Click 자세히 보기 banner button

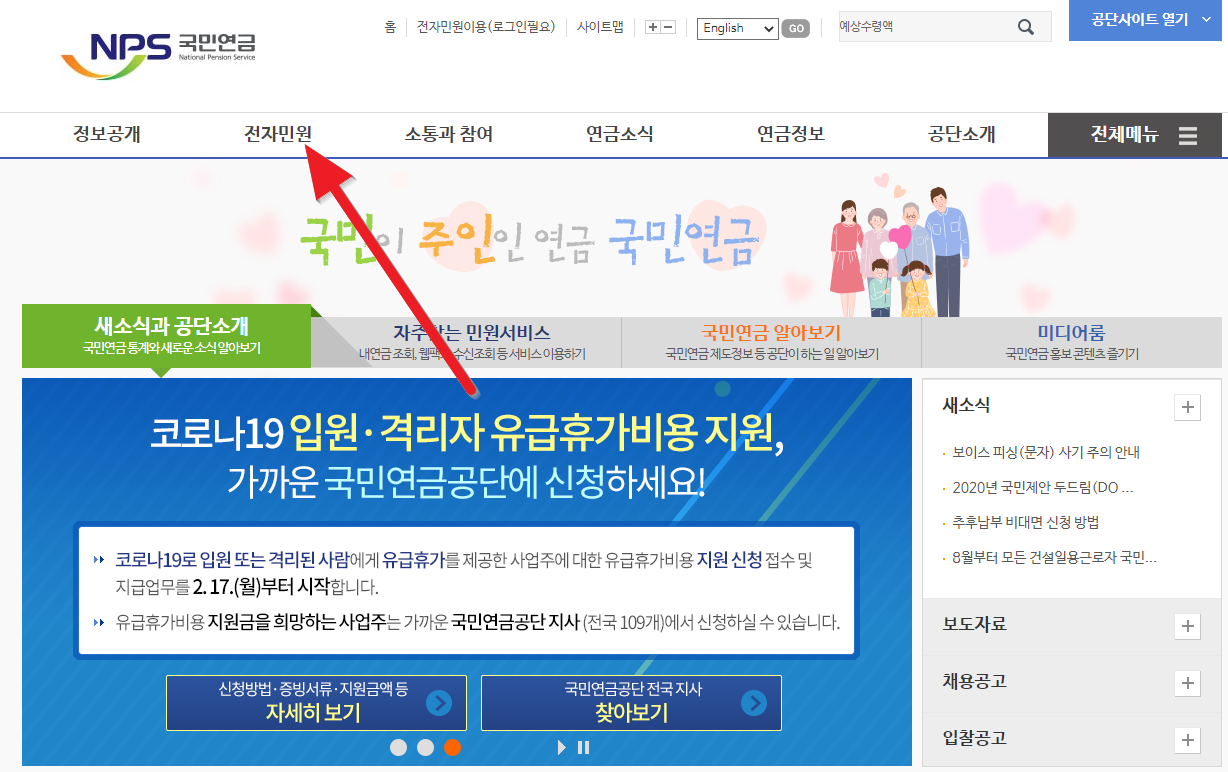(x=316, y=703)
